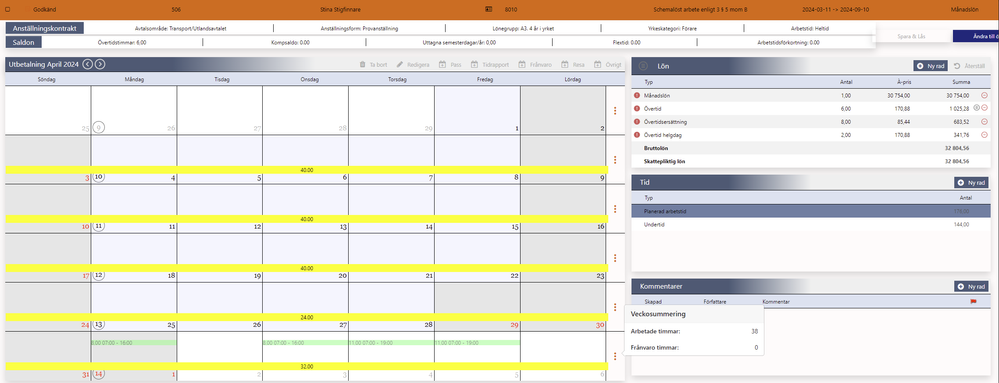The width and height of the screenshot is (999, 383).
Task: Add a Frånvaro entry from calendar toolbar
Action: (535, 64)
